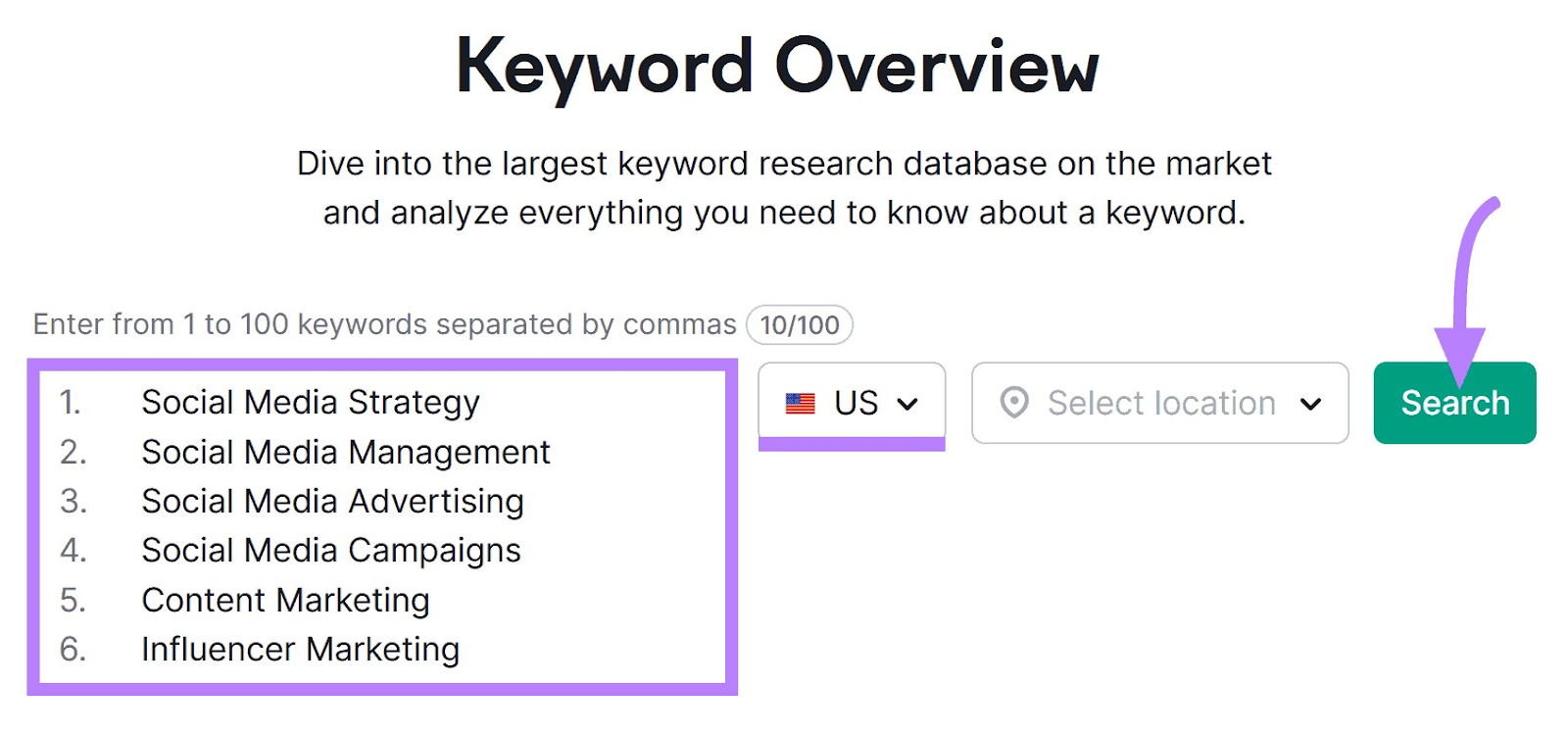Open the Select location dropdown

click(1160, 403)
